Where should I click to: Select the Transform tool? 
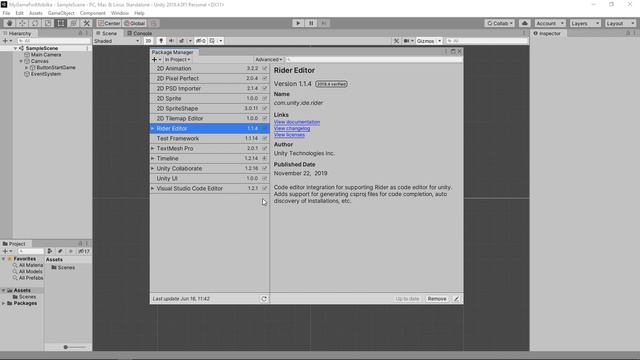click(x=73, y=23)
